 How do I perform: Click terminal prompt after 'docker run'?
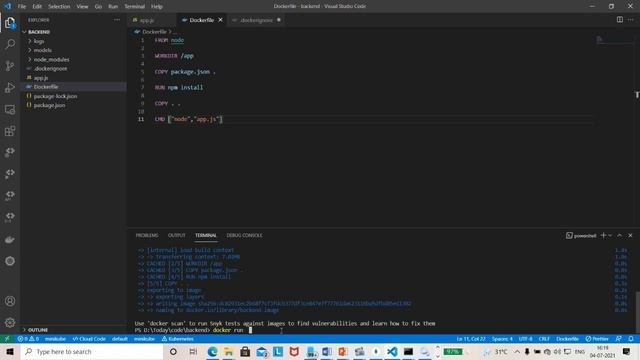click(251, 330)
